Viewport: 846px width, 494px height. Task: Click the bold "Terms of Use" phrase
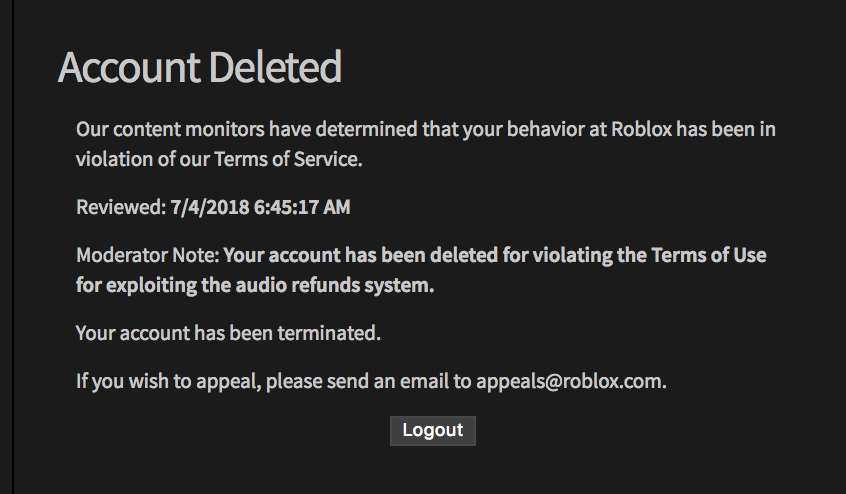coord(709,255)
